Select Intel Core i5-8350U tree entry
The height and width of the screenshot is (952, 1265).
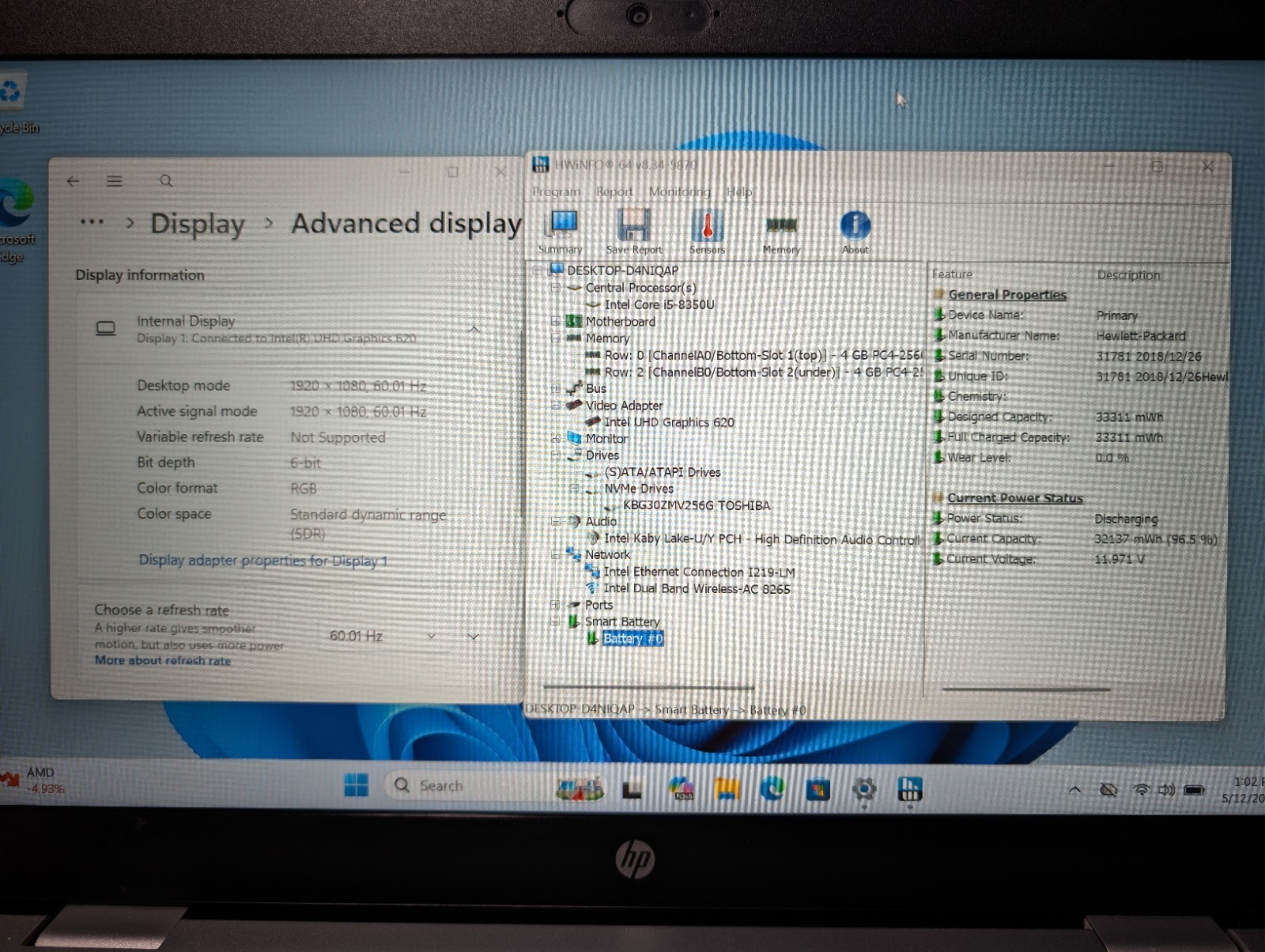click(x=659, y=304)
